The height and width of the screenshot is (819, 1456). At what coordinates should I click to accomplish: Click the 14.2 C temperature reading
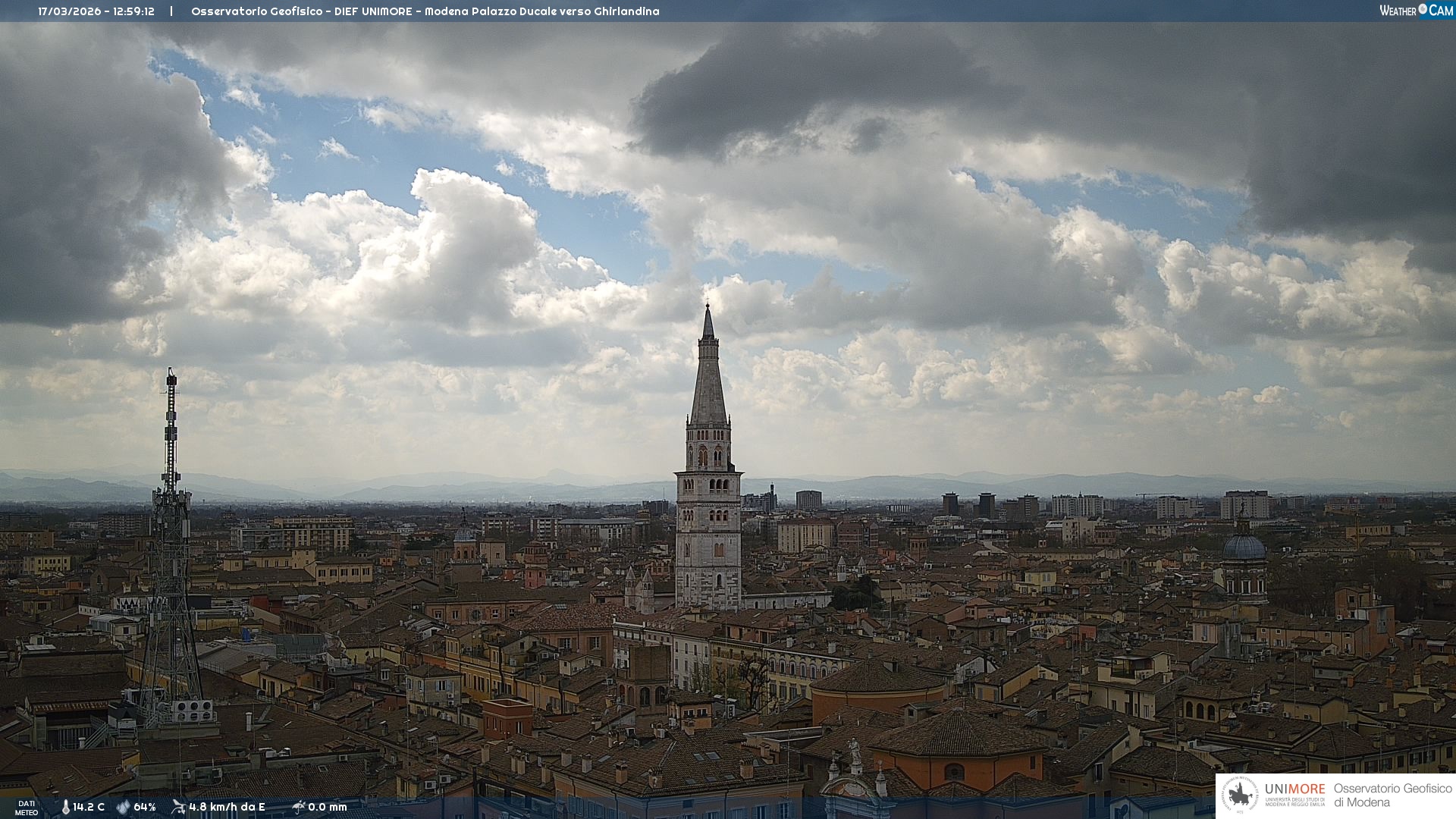(x=89, y=807)
